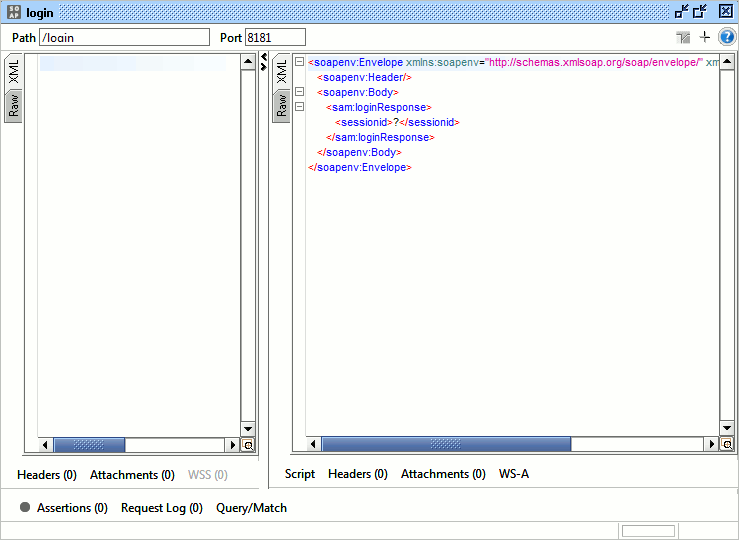Click the SOAP icon in title bar
Viewport: 739px width, 540px height.
click(x=14, y=12)
